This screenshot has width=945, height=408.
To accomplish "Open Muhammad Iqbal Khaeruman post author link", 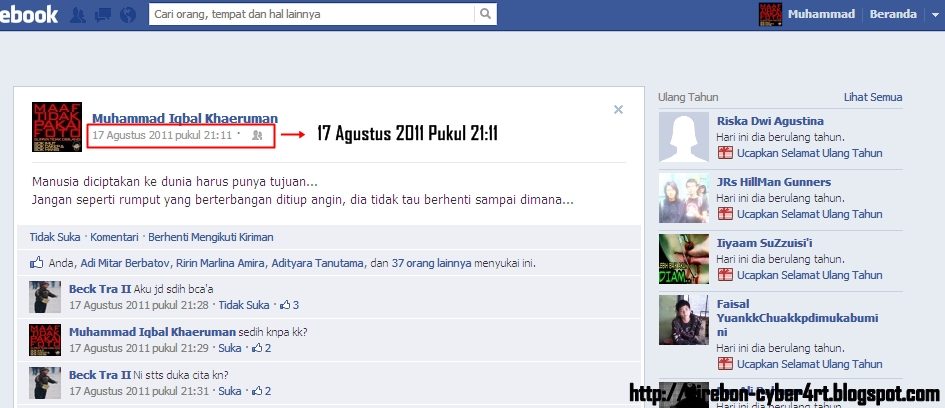I will 185,118.
